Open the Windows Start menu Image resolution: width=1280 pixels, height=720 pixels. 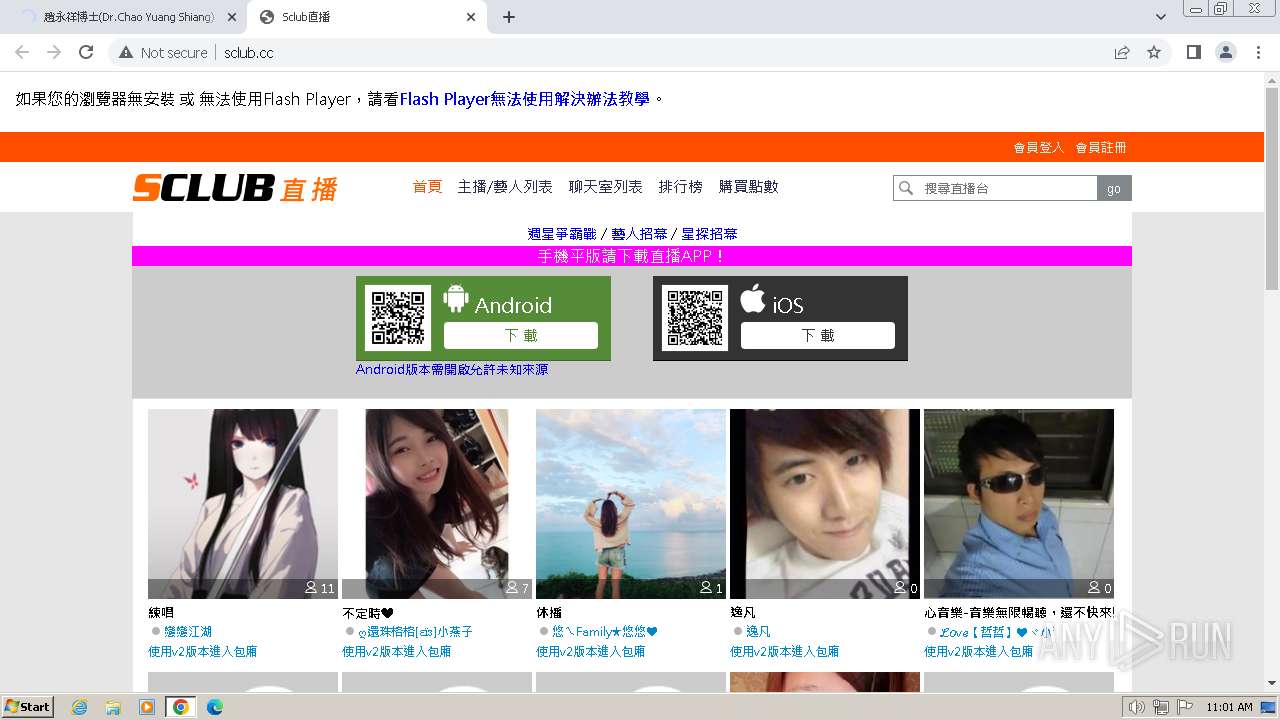[x=28, y=707]
